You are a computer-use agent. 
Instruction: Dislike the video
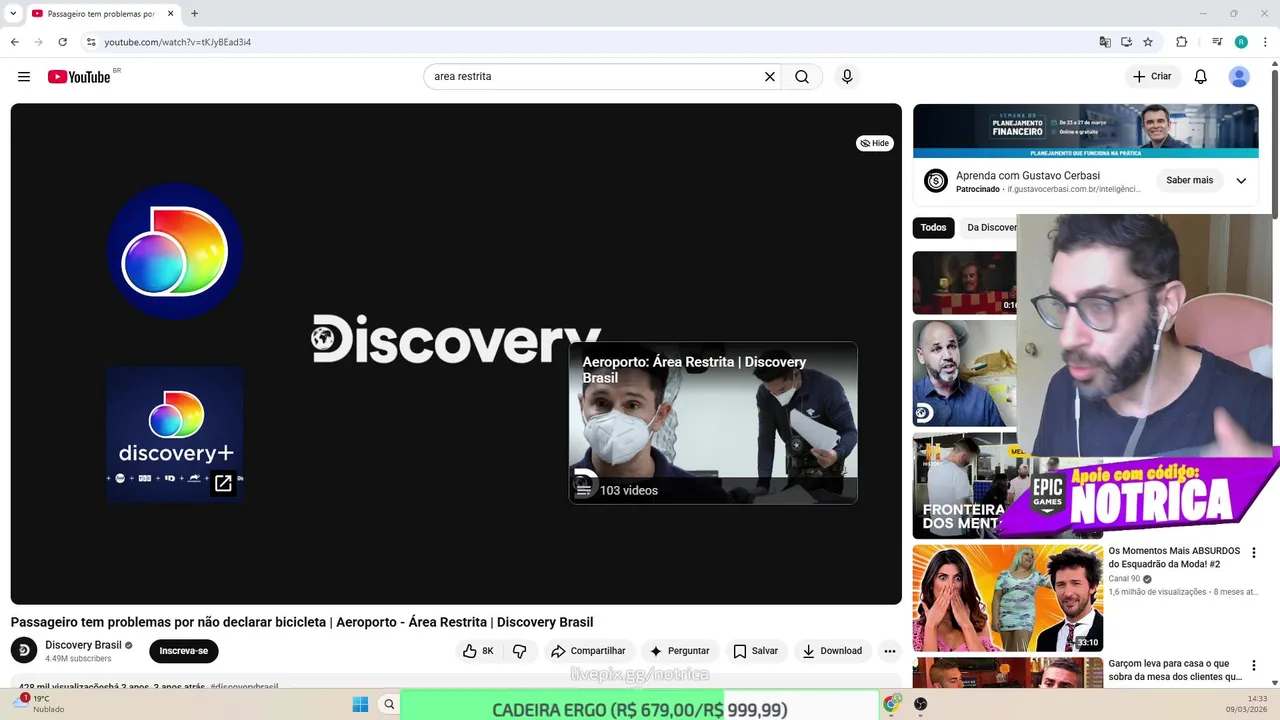pyautogui.click(x=519, y=651)
